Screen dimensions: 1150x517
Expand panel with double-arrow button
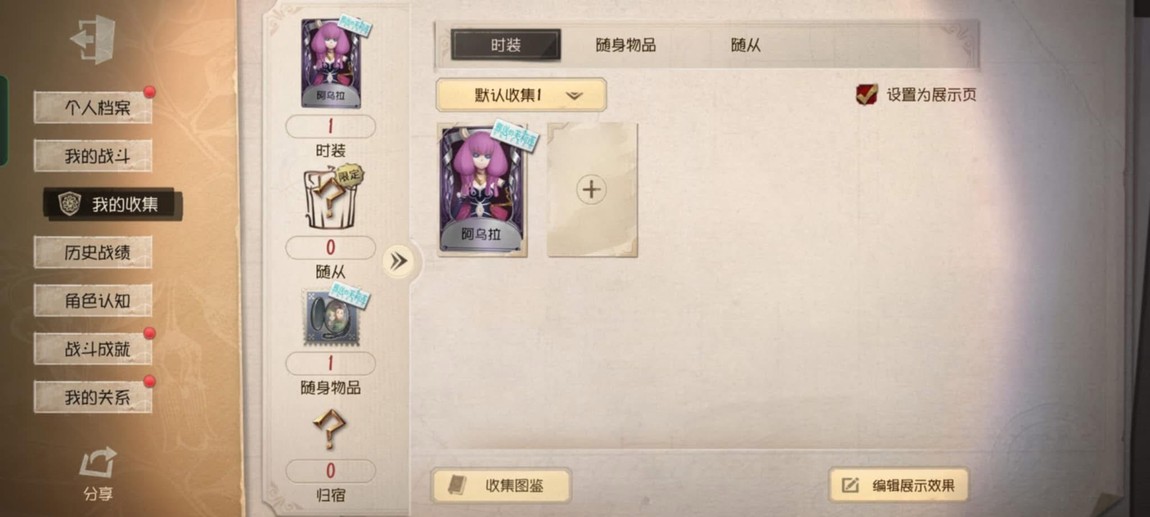click(399, 262)
